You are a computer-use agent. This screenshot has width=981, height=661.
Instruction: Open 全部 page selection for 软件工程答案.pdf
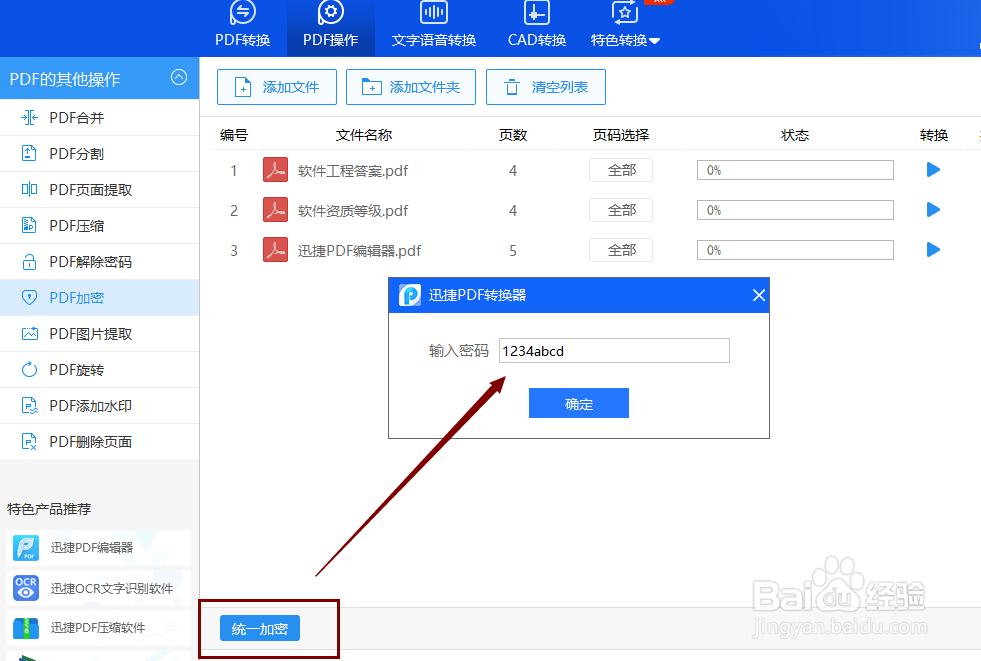(621, 170)
